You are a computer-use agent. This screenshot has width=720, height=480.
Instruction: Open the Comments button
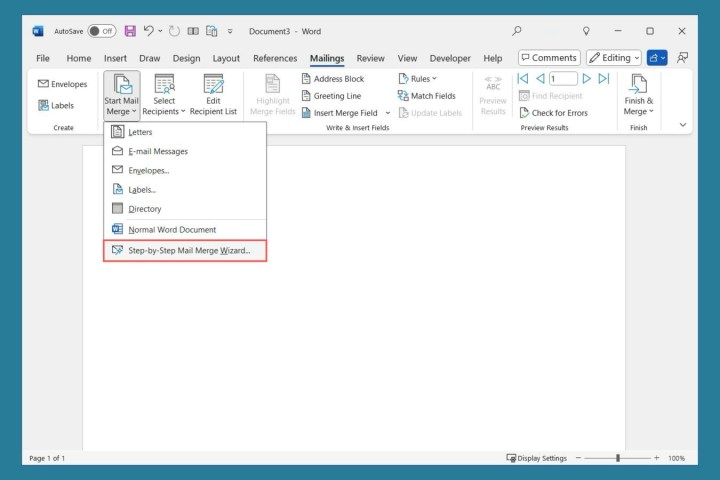point(547,58)
